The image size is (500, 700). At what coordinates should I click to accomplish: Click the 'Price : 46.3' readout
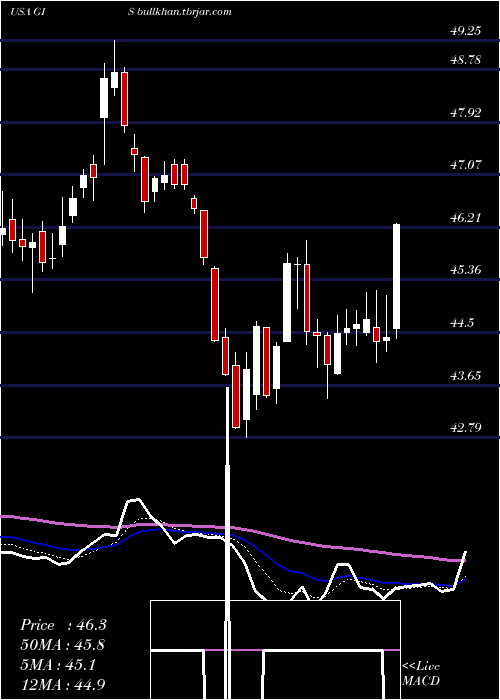click(x=63, y=625)
